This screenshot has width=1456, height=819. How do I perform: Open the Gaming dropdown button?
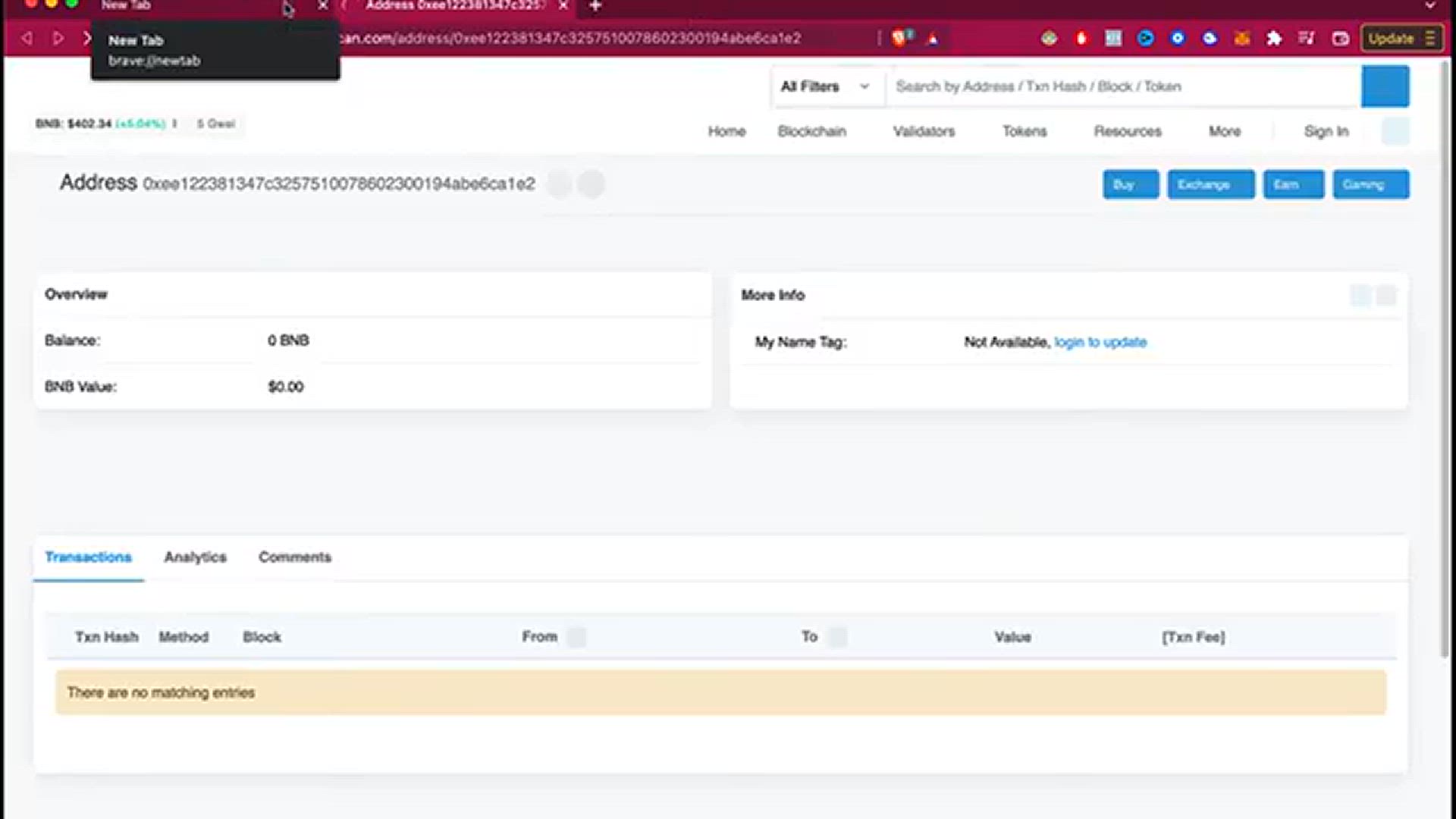[x=1371, y=184]
